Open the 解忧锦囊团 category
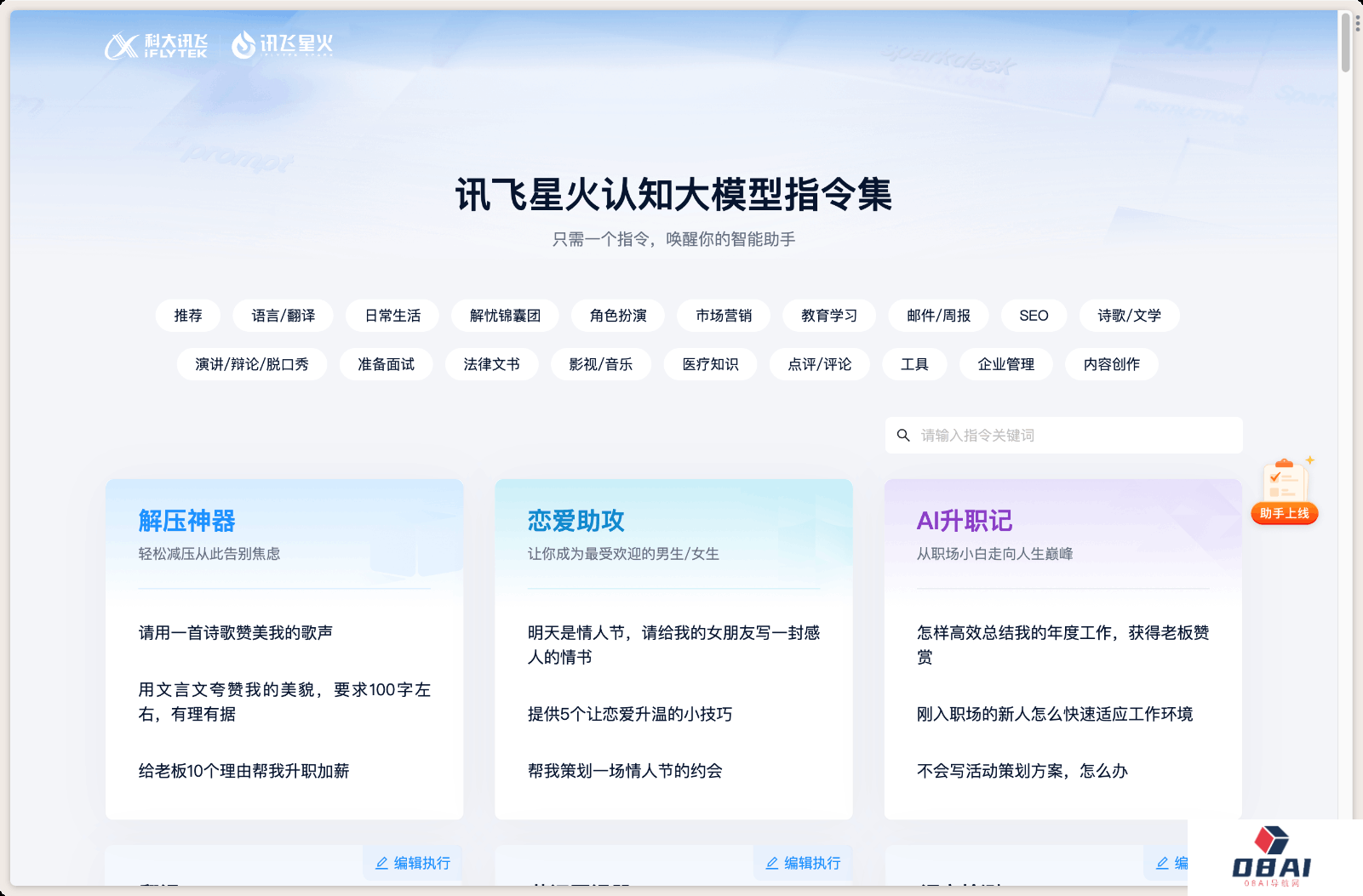The height and width of the screenshot is (896, 1363). (x=505, y=316)
